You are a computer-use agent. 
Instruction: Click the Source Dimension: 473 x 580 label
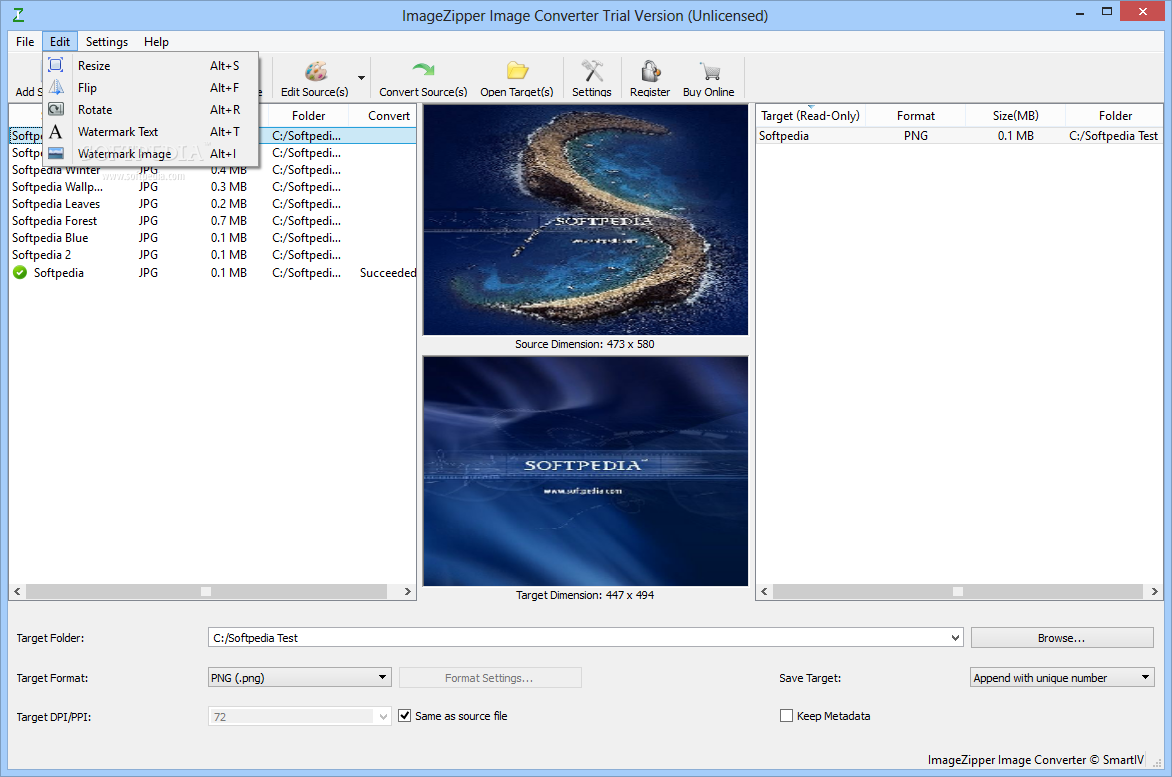[585, 344]
